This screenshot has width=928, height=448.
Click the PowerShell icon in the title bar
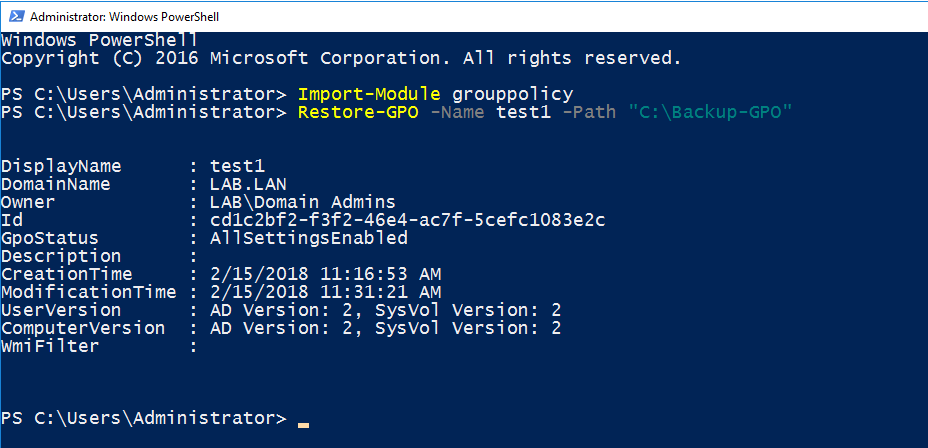(x=16, y=17)
